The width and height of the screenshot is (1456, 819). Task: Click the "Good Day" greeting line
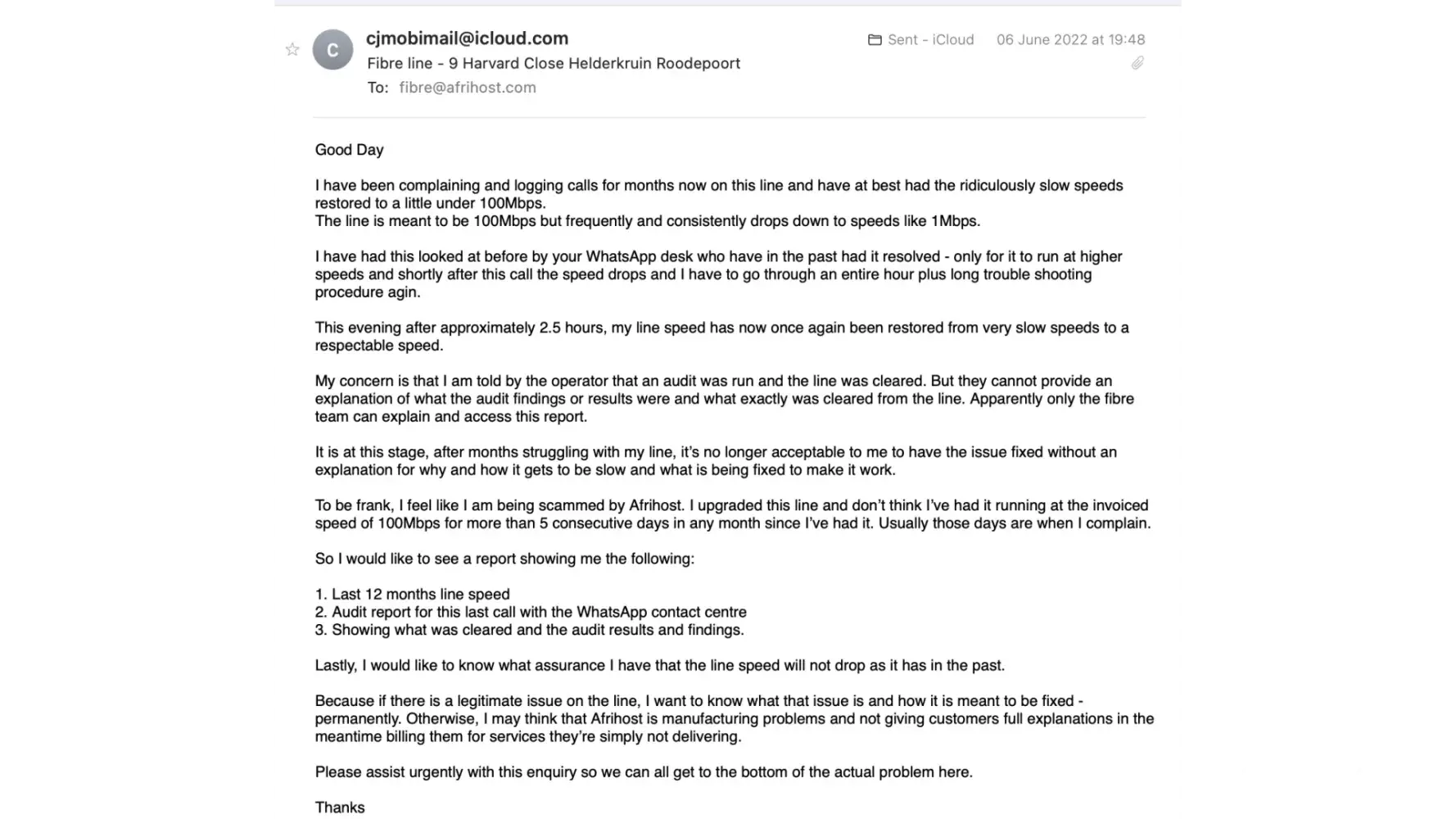[x=350, y=150]
